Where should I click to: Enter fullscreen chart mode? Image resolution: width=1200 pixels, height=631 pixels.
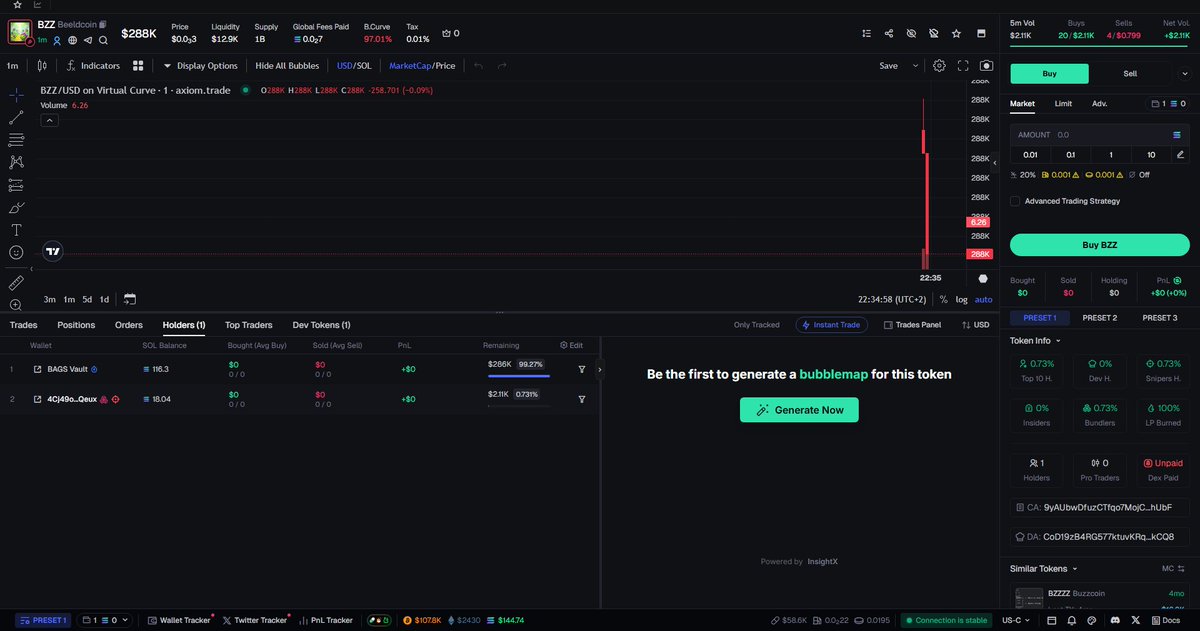[963, 66]
